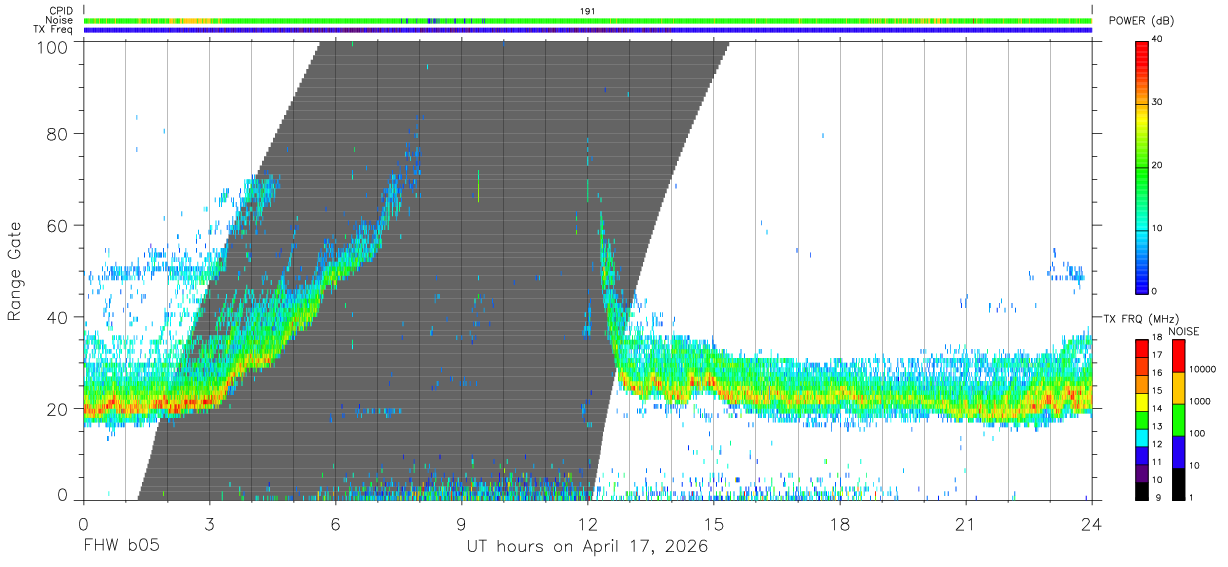This screenshot has width=1228, height=567.
Task: Click the '40' label on the POWER color bar
Action: tap(1158, 40)
